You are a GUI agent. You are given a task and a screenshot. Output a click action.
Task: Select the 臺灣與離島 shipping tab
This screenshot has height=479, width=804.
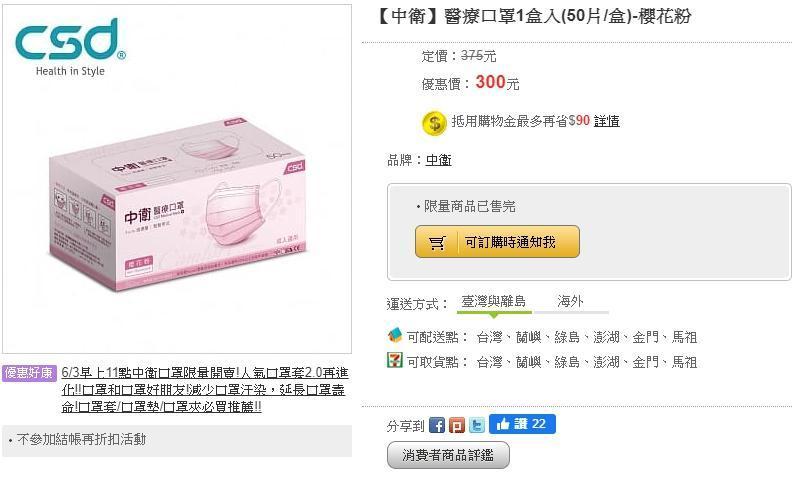point(494,302)
